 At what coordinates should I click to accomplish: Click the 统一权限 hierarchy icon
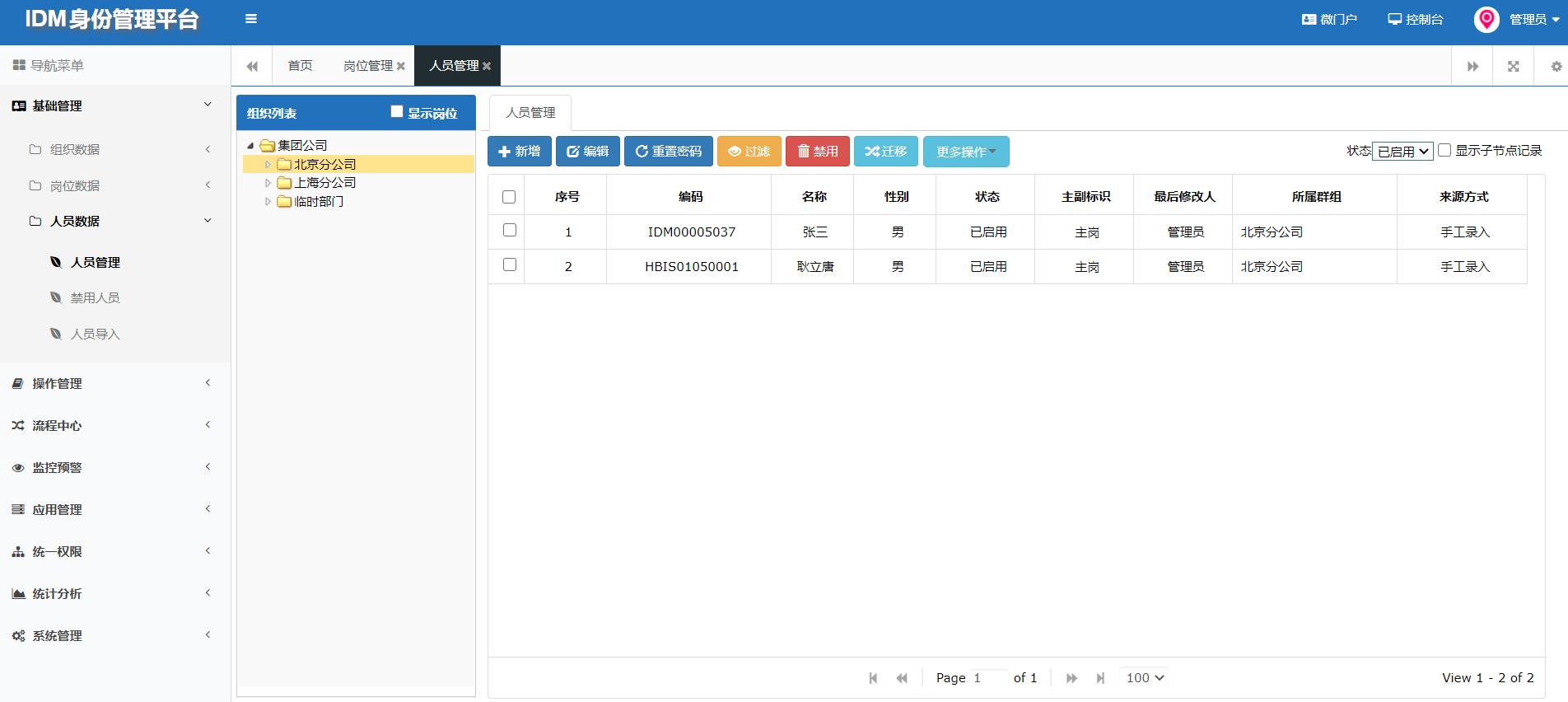tap(18, 551)
